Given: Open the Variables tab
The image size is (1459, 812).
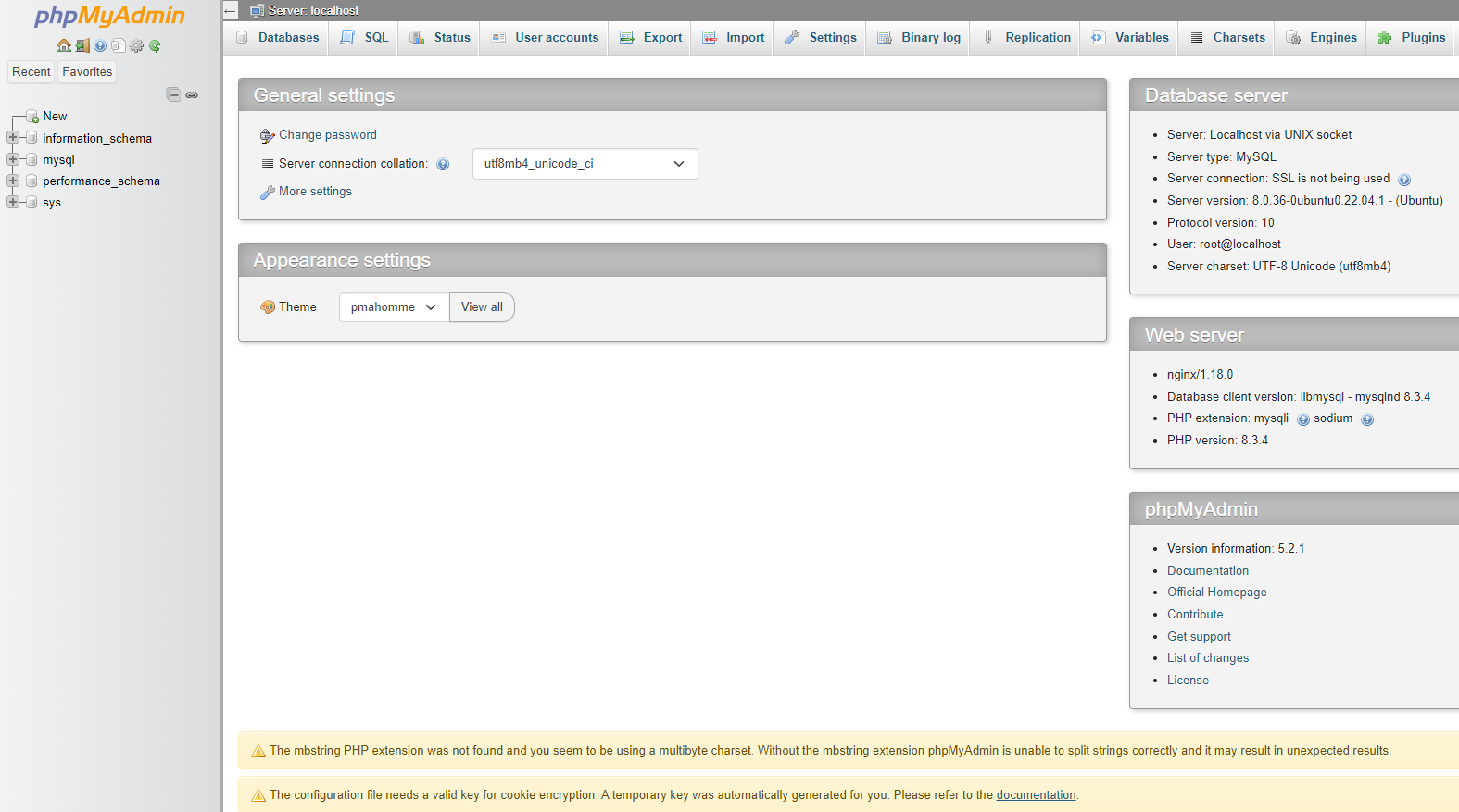Looking at the screenshot, I should click(1130, 38).
